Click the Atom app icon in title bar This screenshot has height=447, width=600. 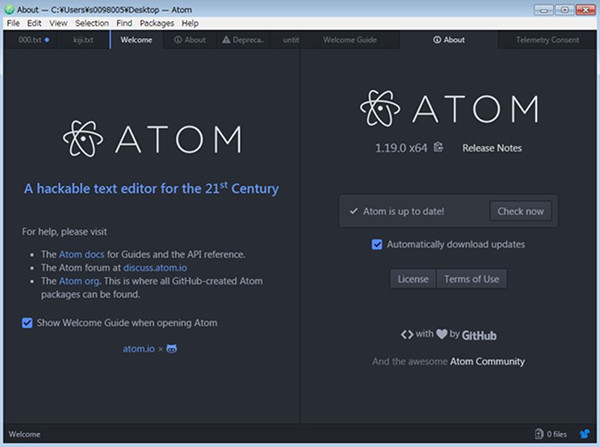(x=9, y=10)
